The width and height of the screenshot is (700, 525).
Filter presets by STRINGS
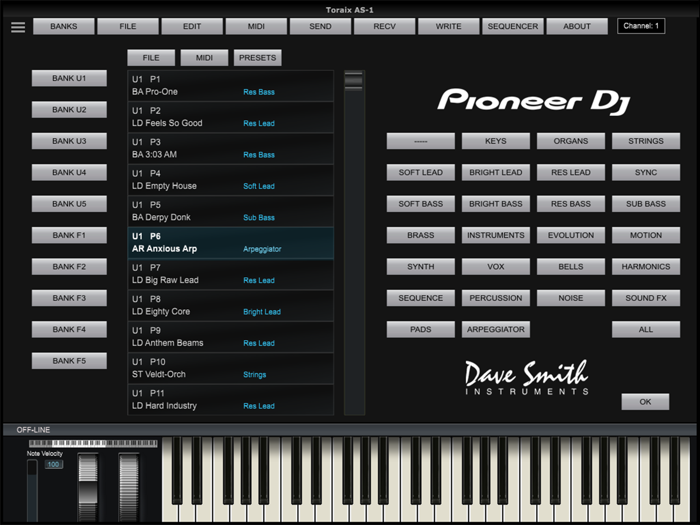pos(646,141)
